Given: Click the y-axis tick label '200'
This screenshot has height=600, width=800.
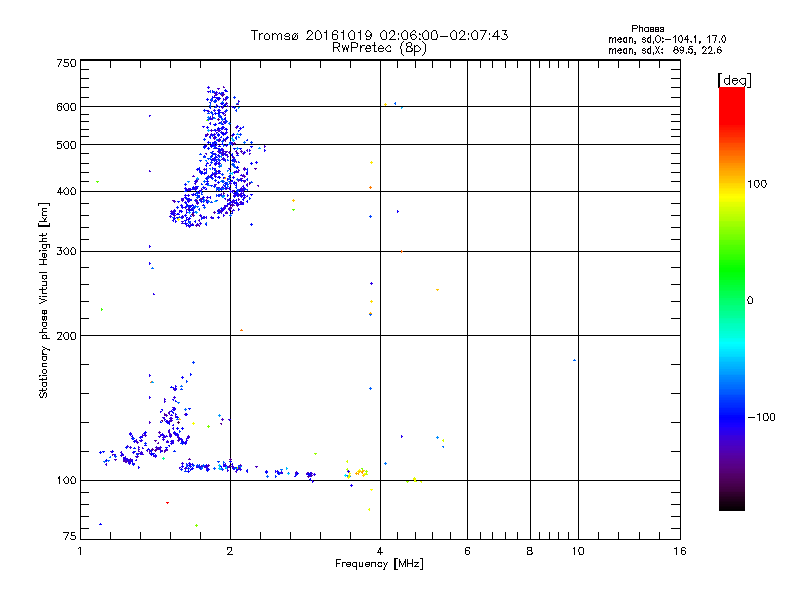Looking at the screenshot, I should pyautogui.click(x=66, y=336).
